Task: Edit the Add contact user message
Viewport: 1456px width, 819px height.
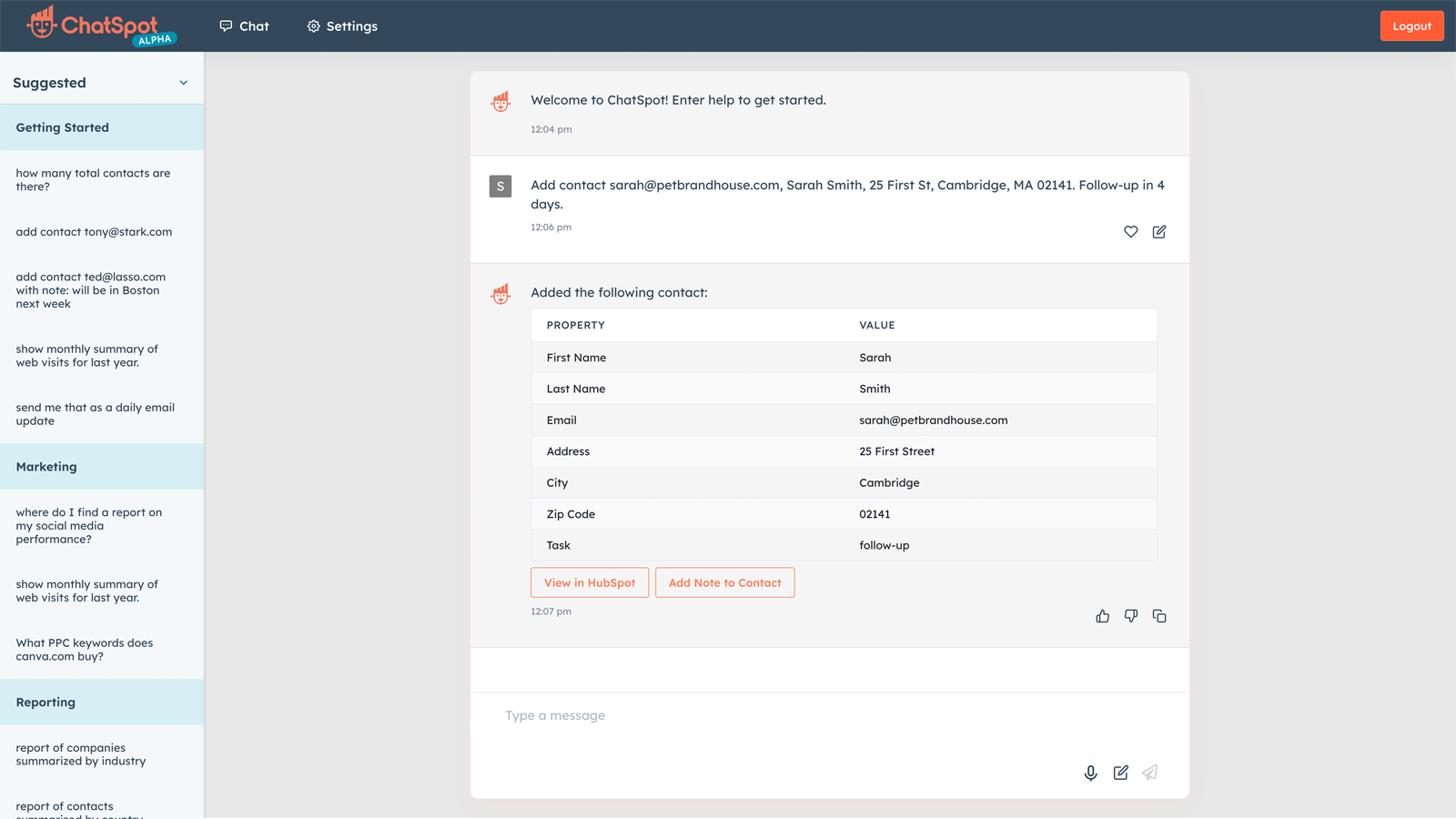Action: point(1159,232)
